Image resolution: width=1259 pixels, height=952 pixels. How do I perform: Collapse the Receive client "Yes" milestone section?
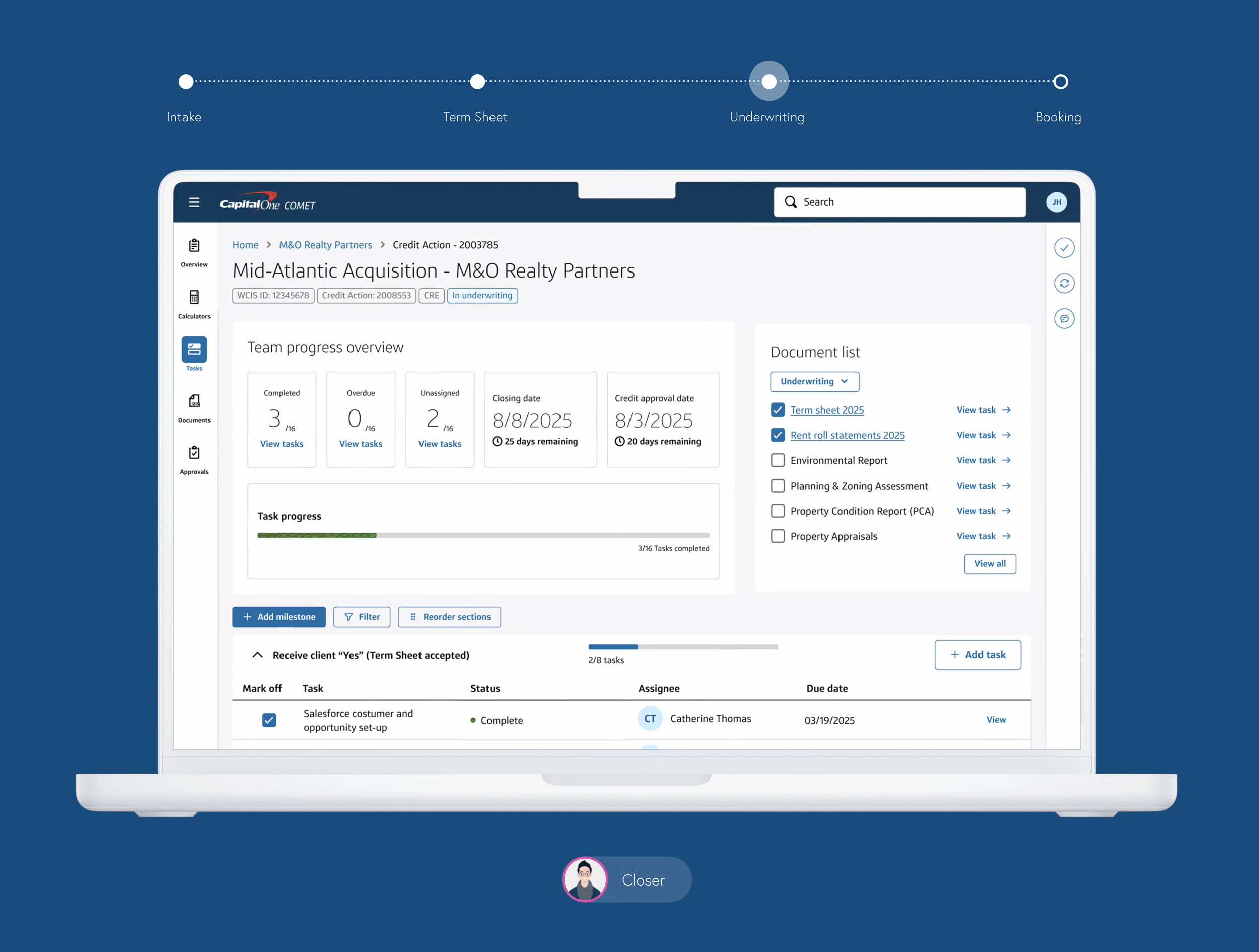tap(257, 655)
